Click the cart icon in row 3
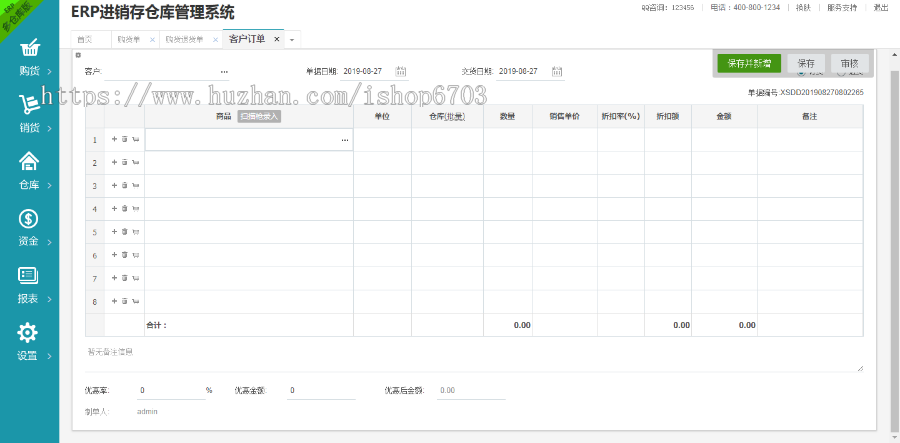900x443 pixels. pos(135,186)
